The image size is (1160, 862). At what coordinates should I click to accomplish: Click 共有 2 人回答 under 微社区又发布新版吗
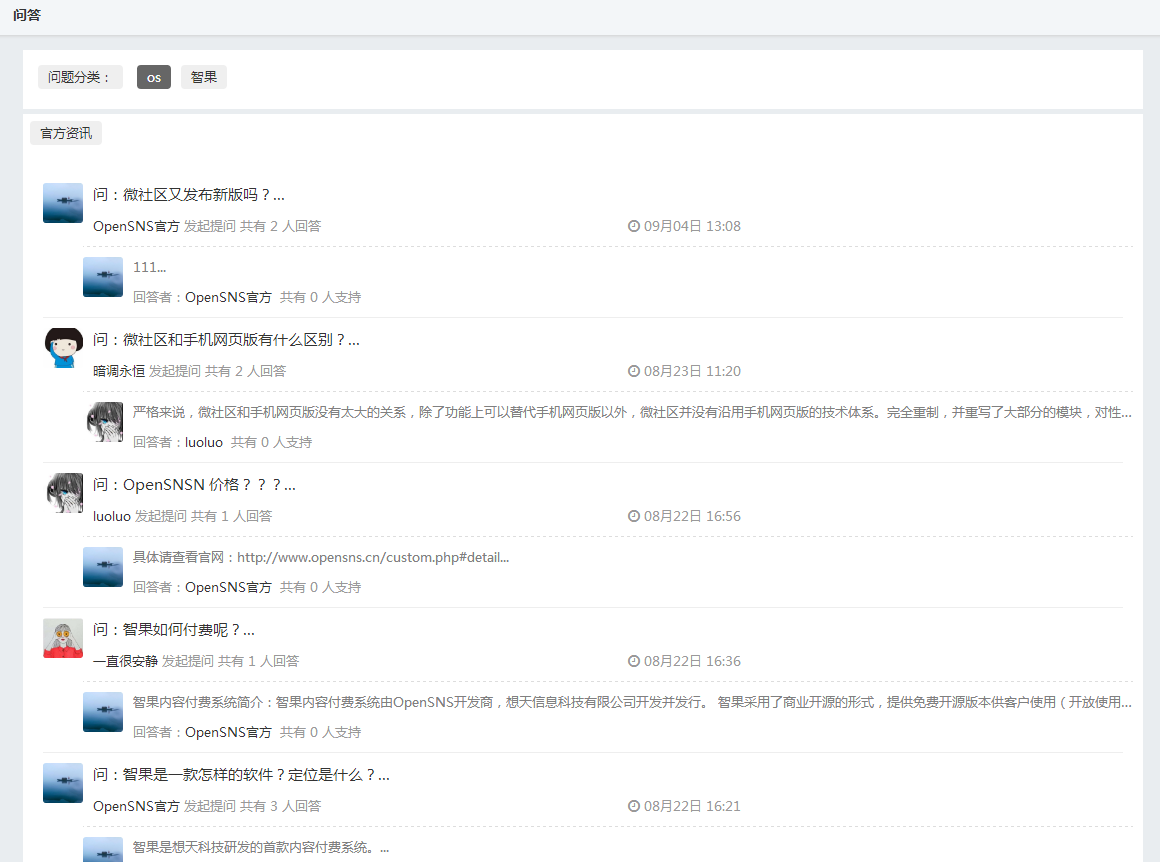click(x=280, y=226)
